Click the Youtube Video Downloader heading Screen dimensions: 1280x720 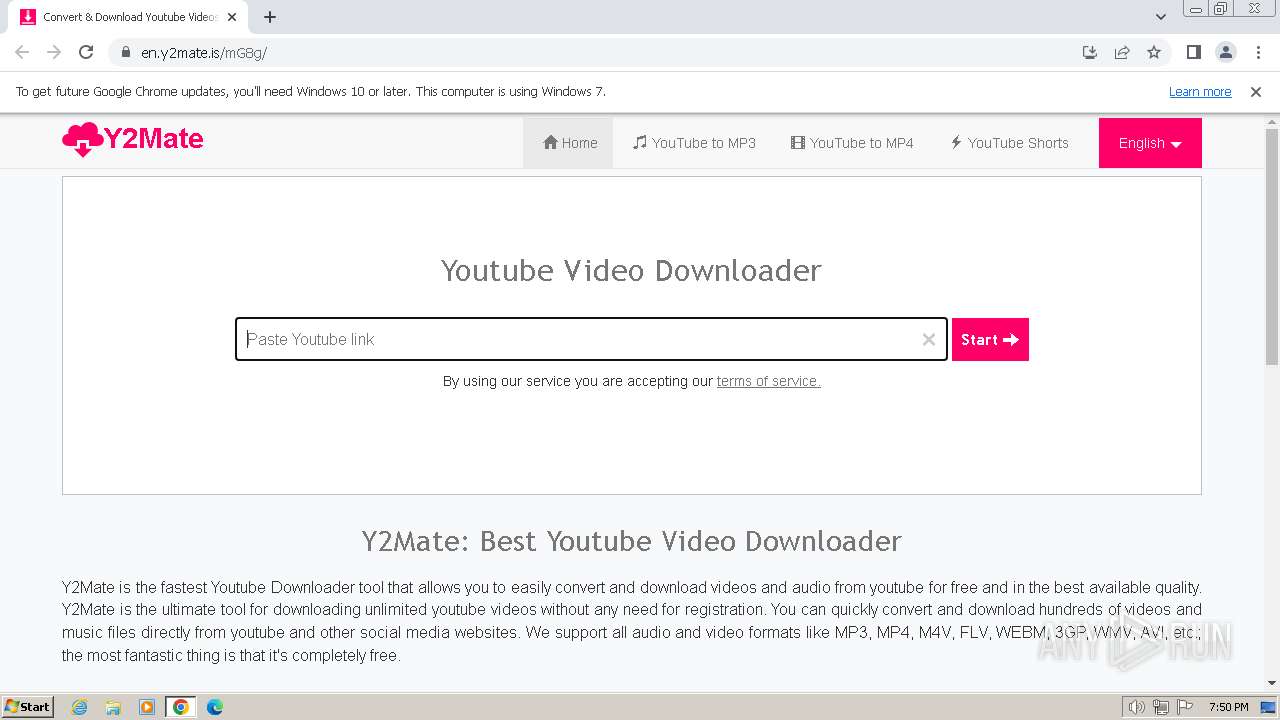631,270
